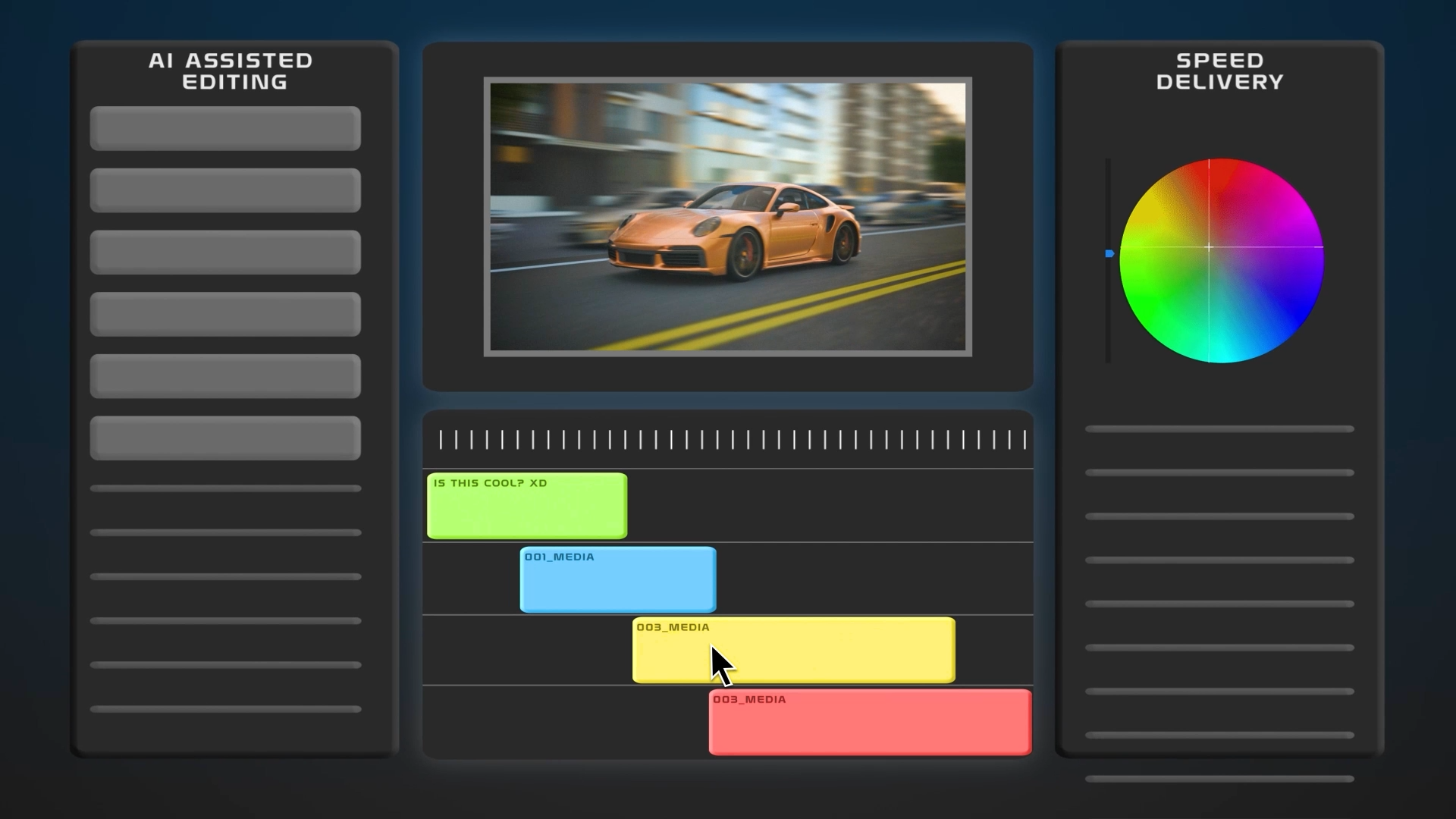Screen dimensions: 1456x819
Task: Select the fourth tool button in the AI sidebar
Action: (x=224, y=314)
